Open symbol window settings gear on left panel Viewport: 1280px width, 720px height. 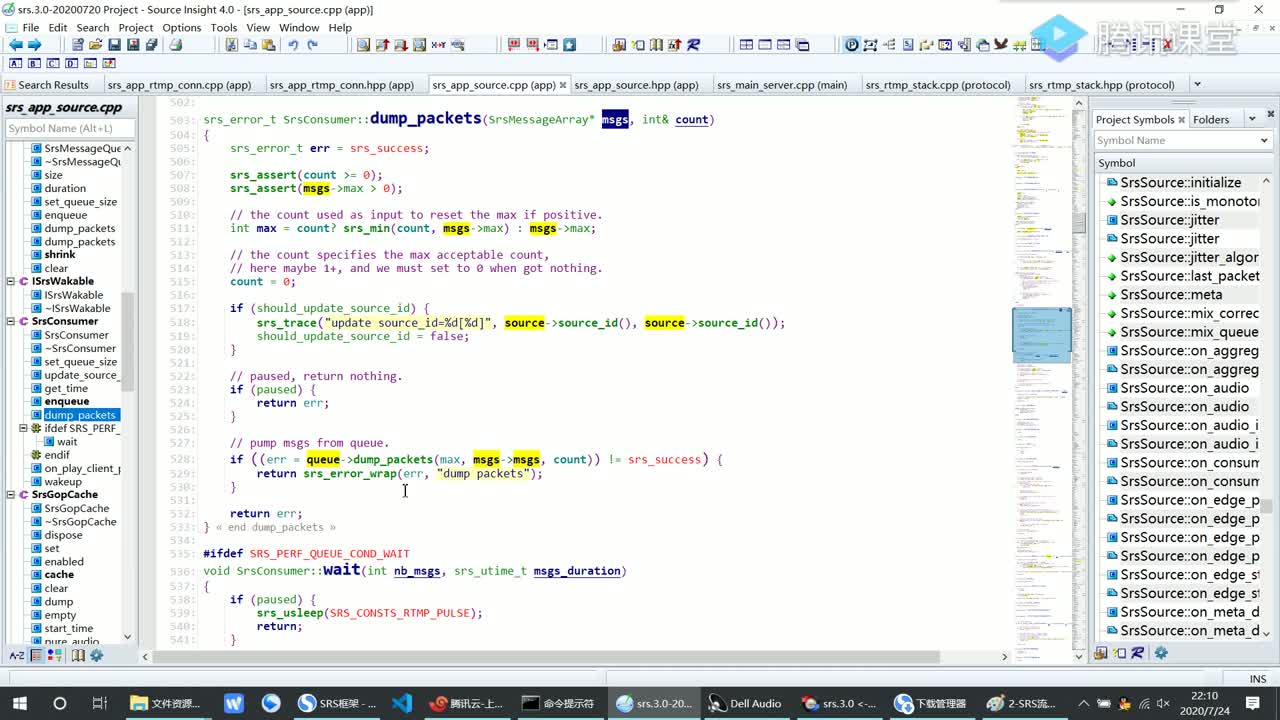pos(97,656)
